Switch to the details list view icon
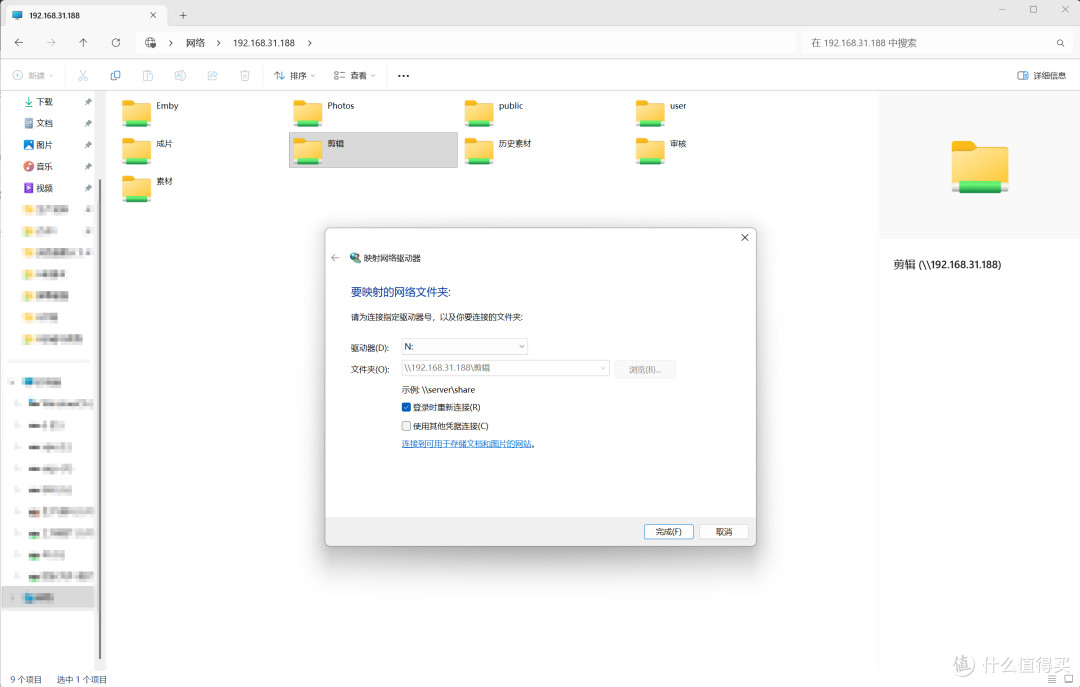Screen dimensions: 1080x687 pyautogui.click(x=1052, y=679)
